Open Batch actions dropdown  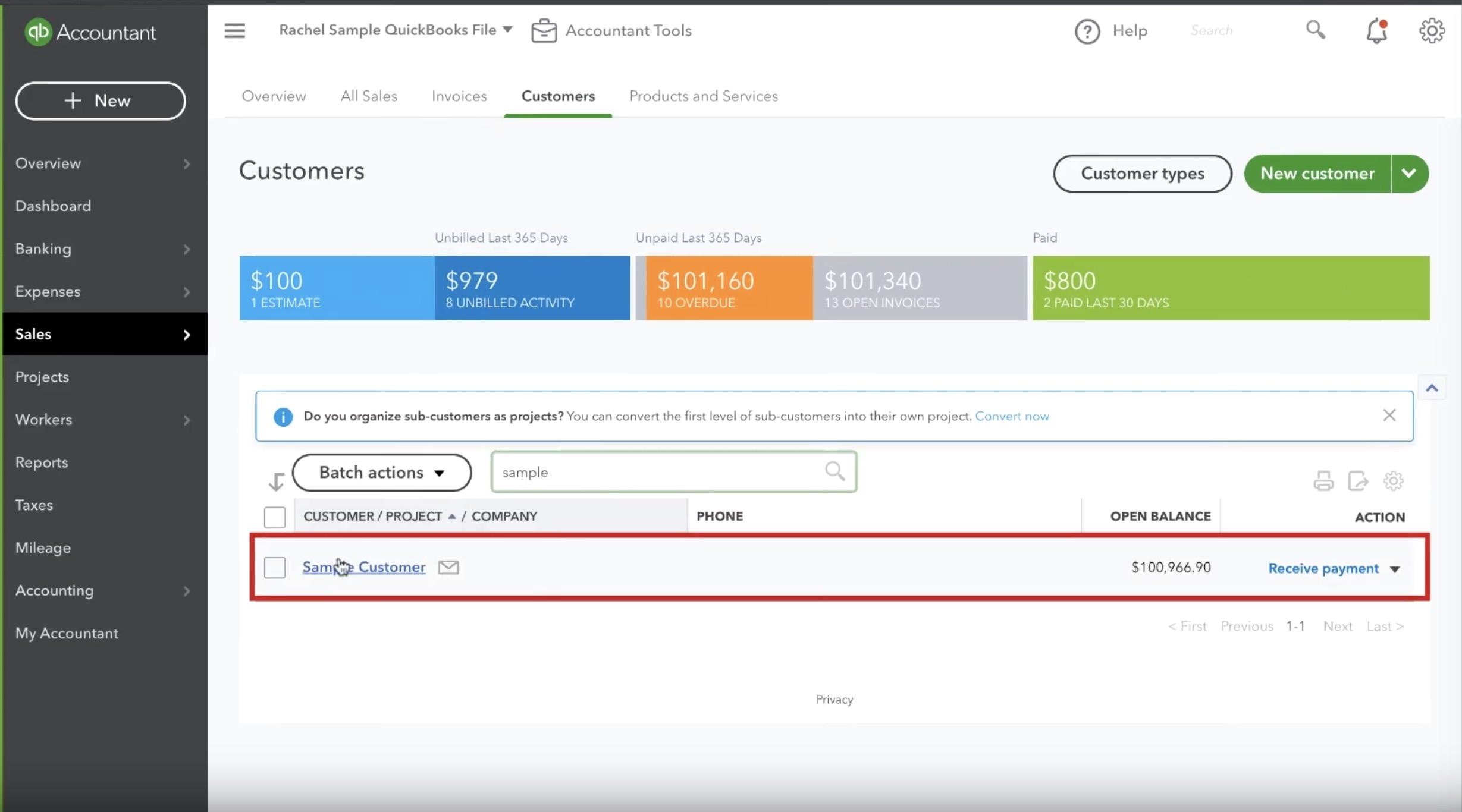click(382, 473)
